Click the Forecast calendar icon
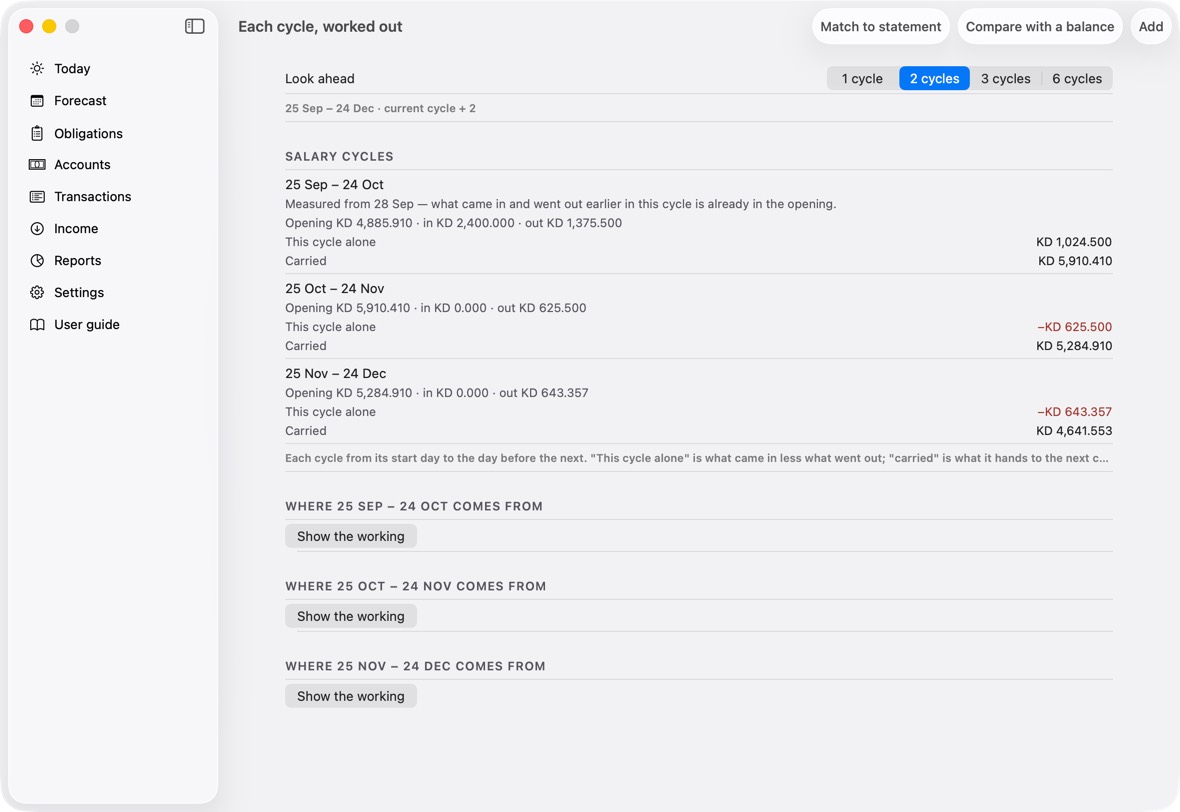Screen dimensions: 1180x812 pos(37,101)
